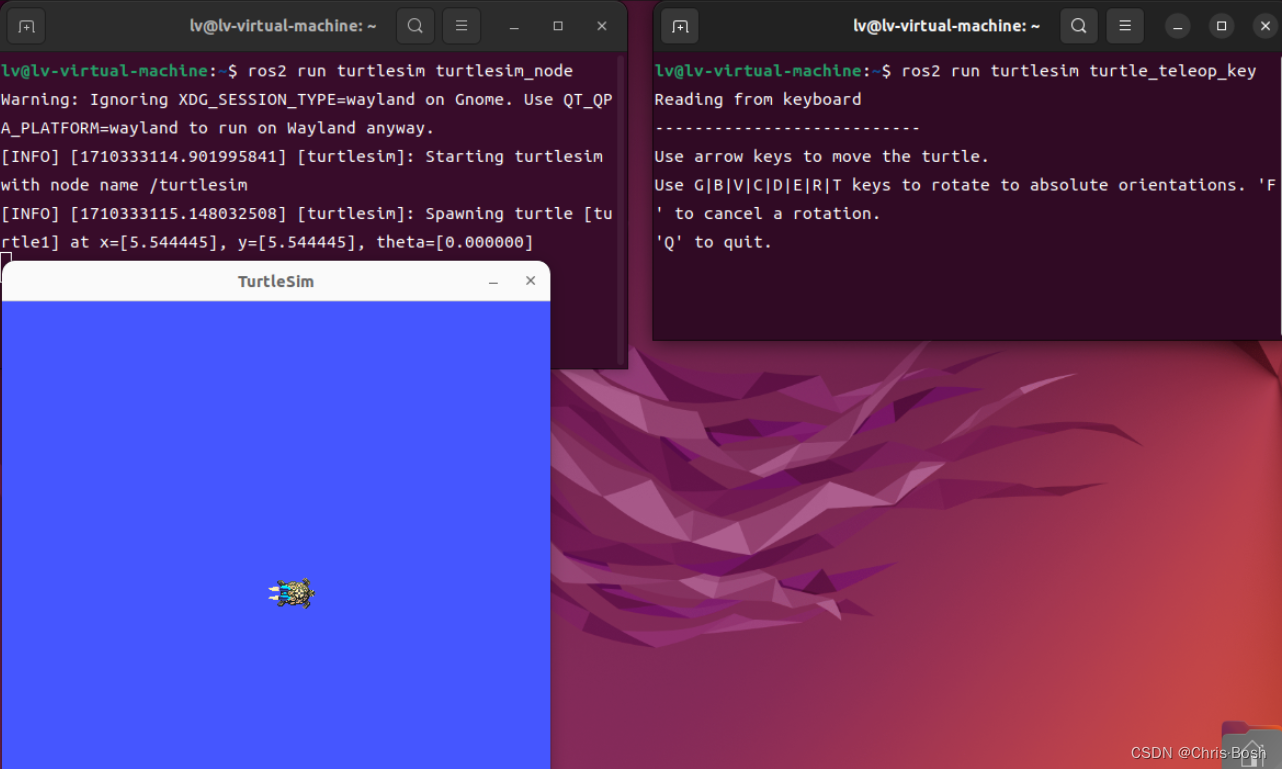The width and height of the screenshot is (1282, 769).
Task: Maximize the left terminal window
Action: click(x=558, y=26)
